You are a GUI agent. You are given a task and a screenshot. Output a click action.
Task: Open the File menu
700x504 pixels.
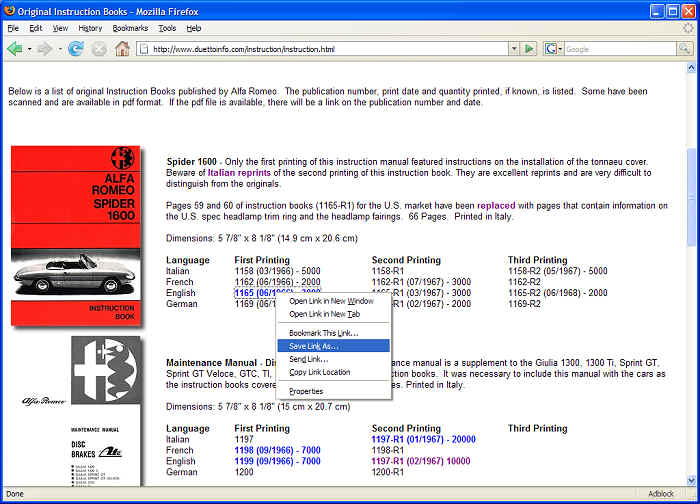click(13, 28)
